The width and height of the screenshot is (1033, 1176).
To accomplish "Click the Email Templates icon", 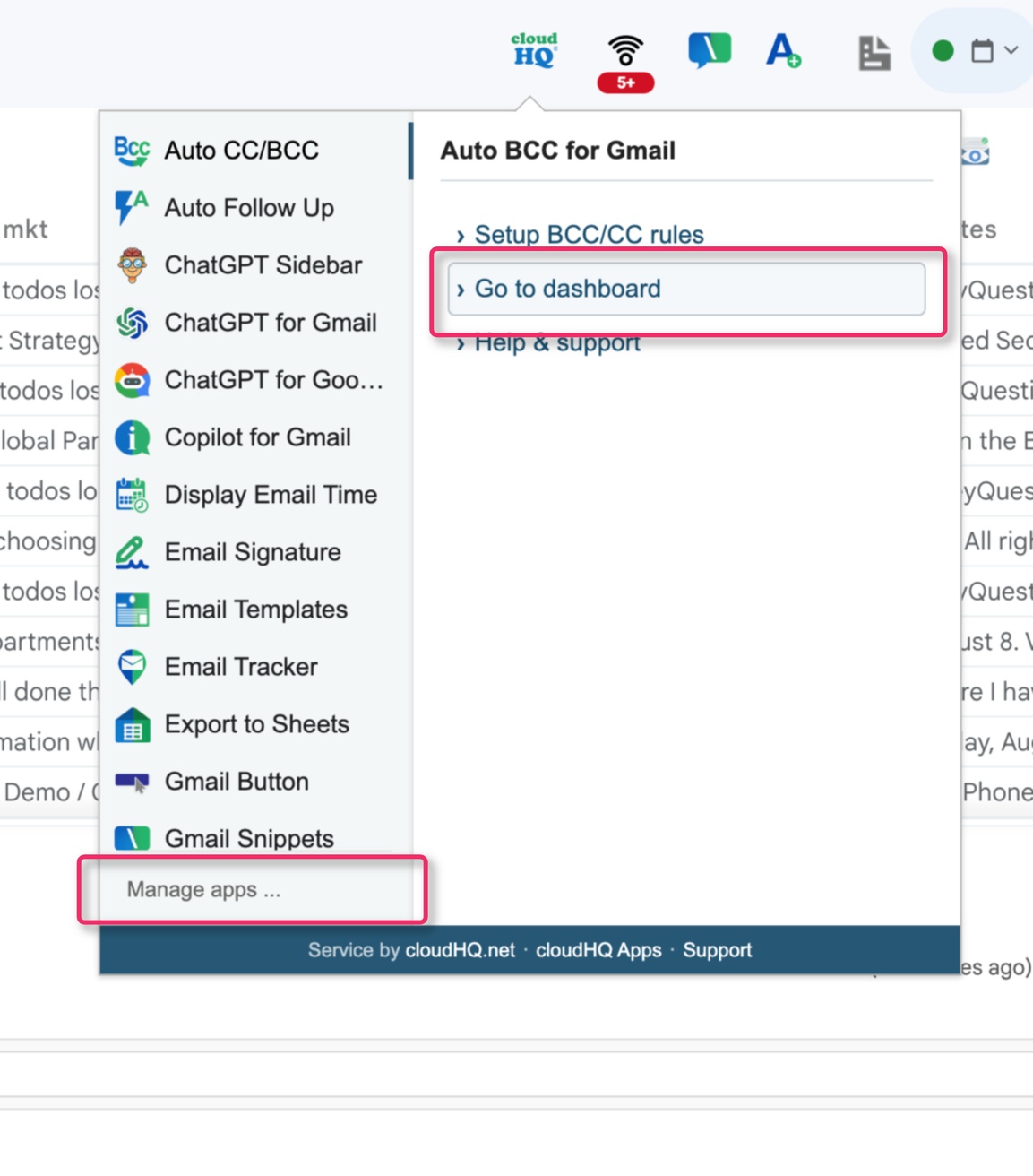I will pos(132,610).
